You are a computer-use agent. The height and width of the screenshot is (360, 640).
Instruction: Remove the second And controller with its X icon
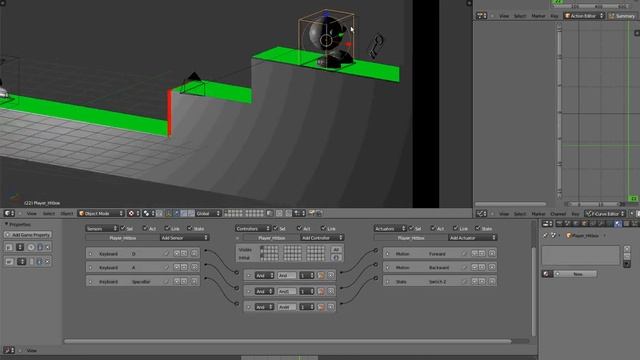click(x=331, y=291)
